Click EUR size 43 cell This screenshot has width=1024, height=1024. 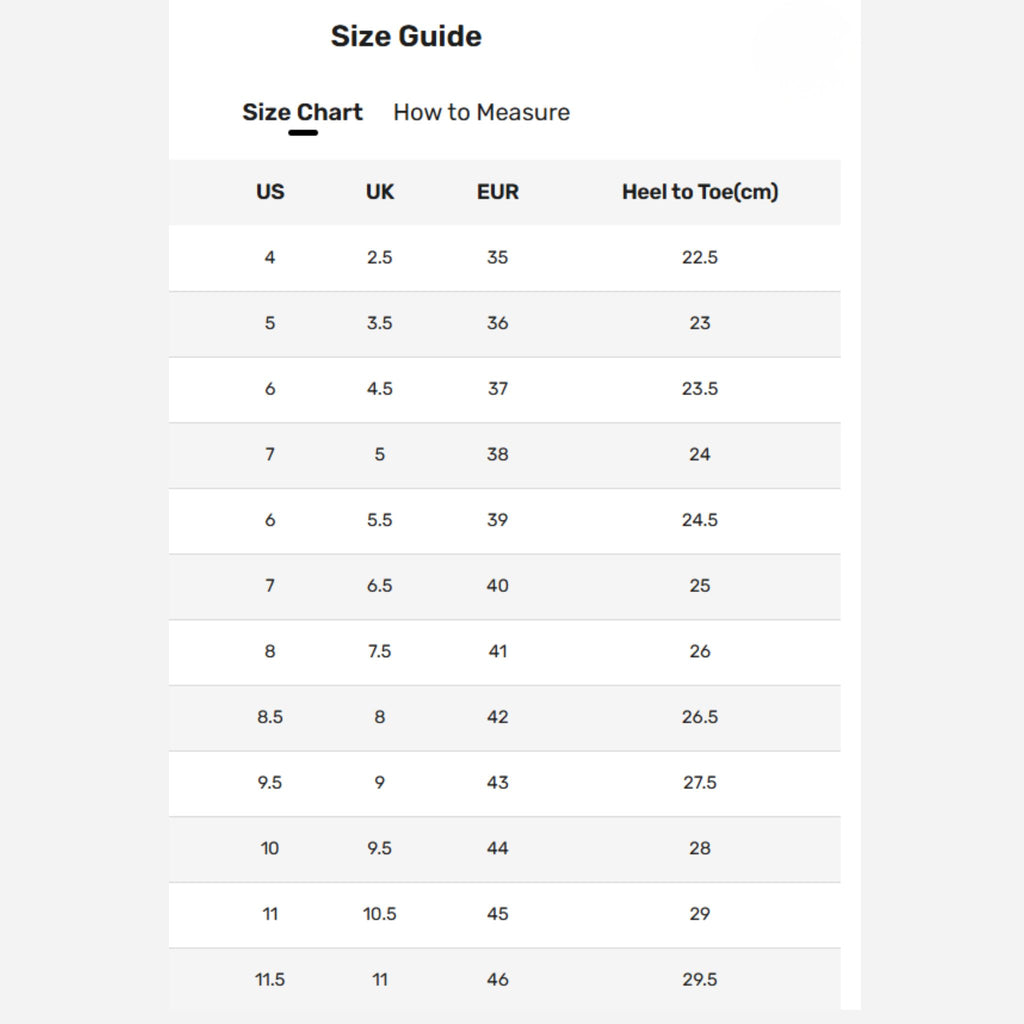pos(498,782)
